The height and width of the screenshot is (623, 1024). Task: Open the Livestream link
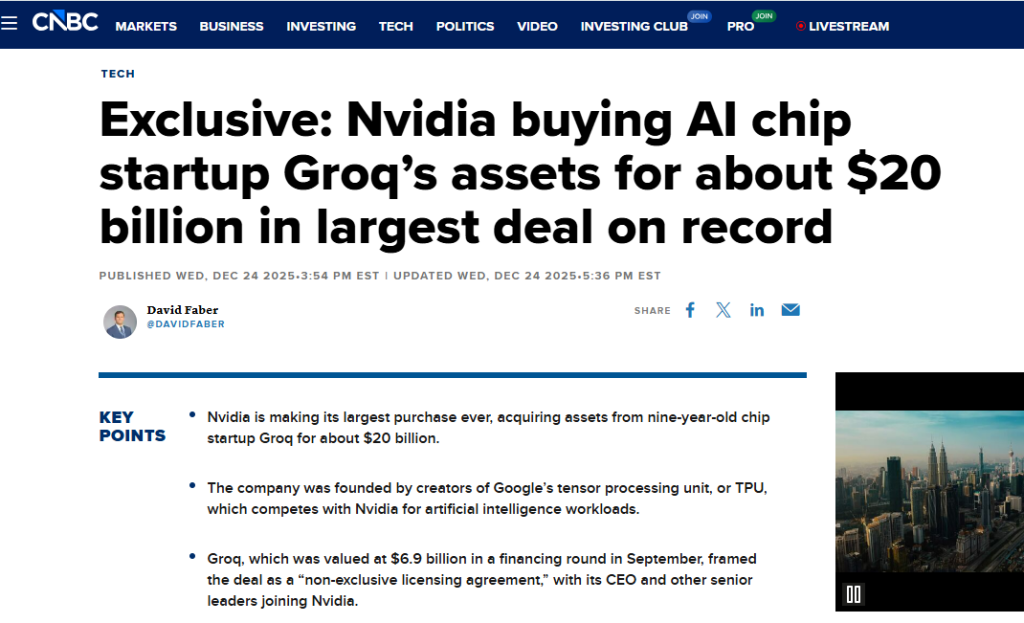pyautogui.click(x=842, y=26)
